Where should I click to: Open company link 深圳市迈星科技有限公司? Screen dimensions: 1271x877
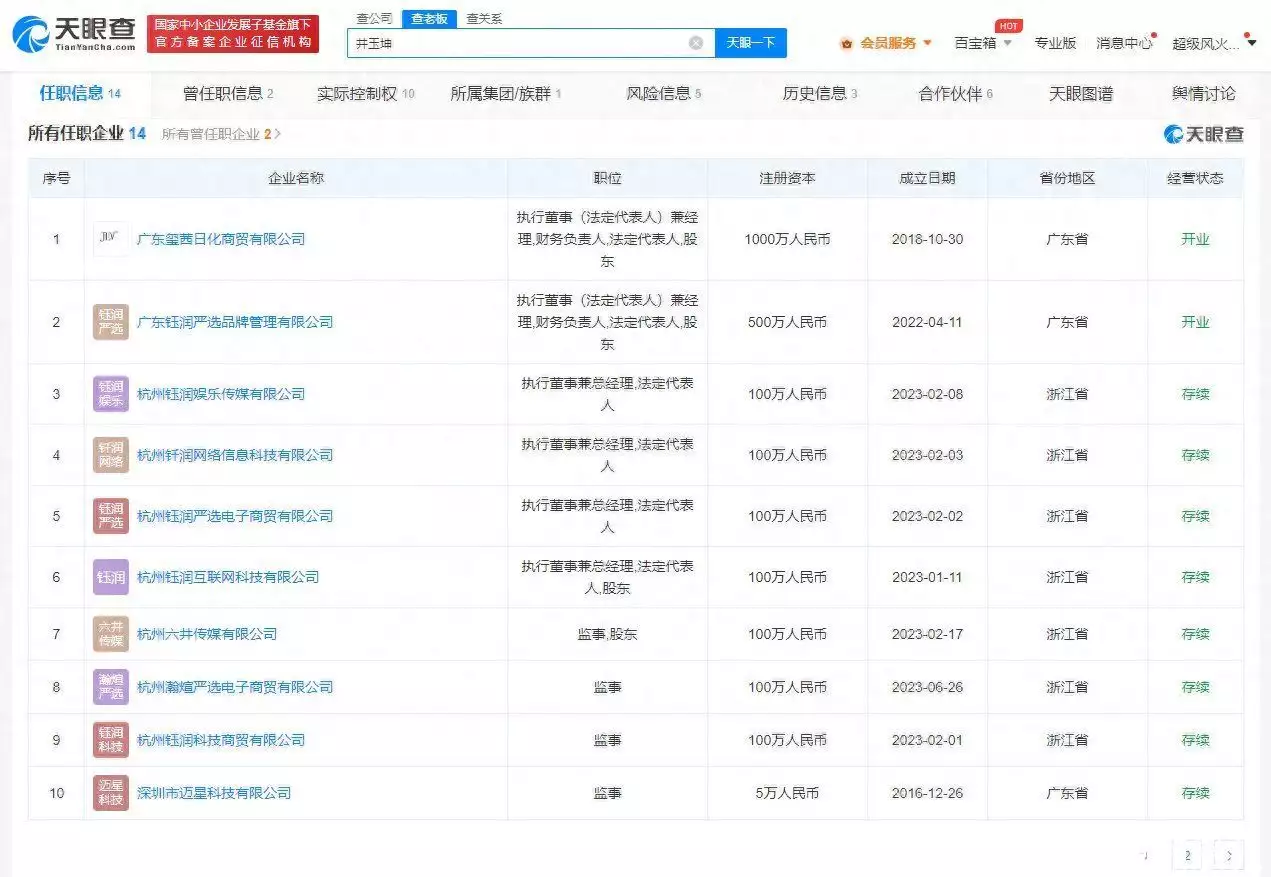click(x=214, y=793)
